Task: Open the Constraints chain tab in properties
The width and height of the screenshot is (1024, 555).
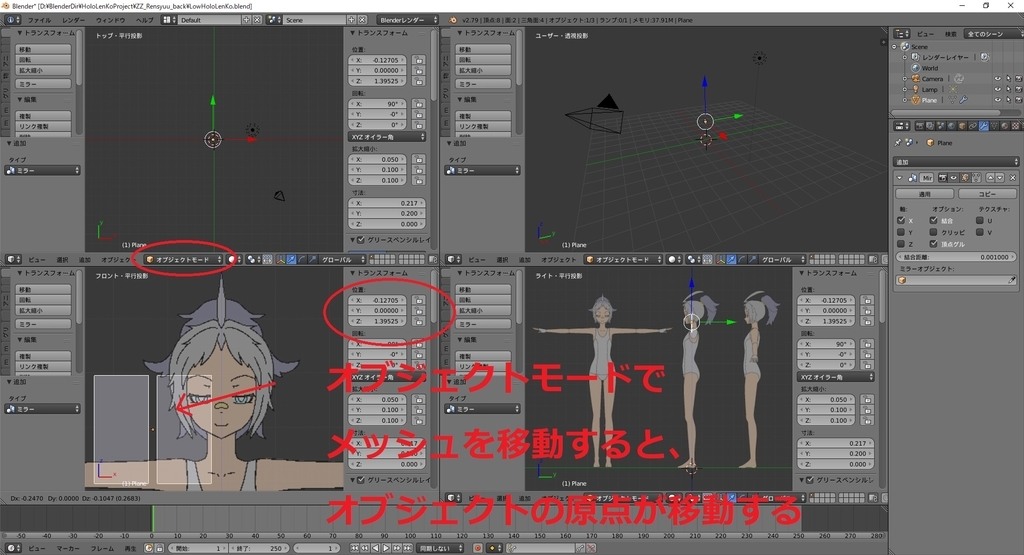Action: point(972,125)
